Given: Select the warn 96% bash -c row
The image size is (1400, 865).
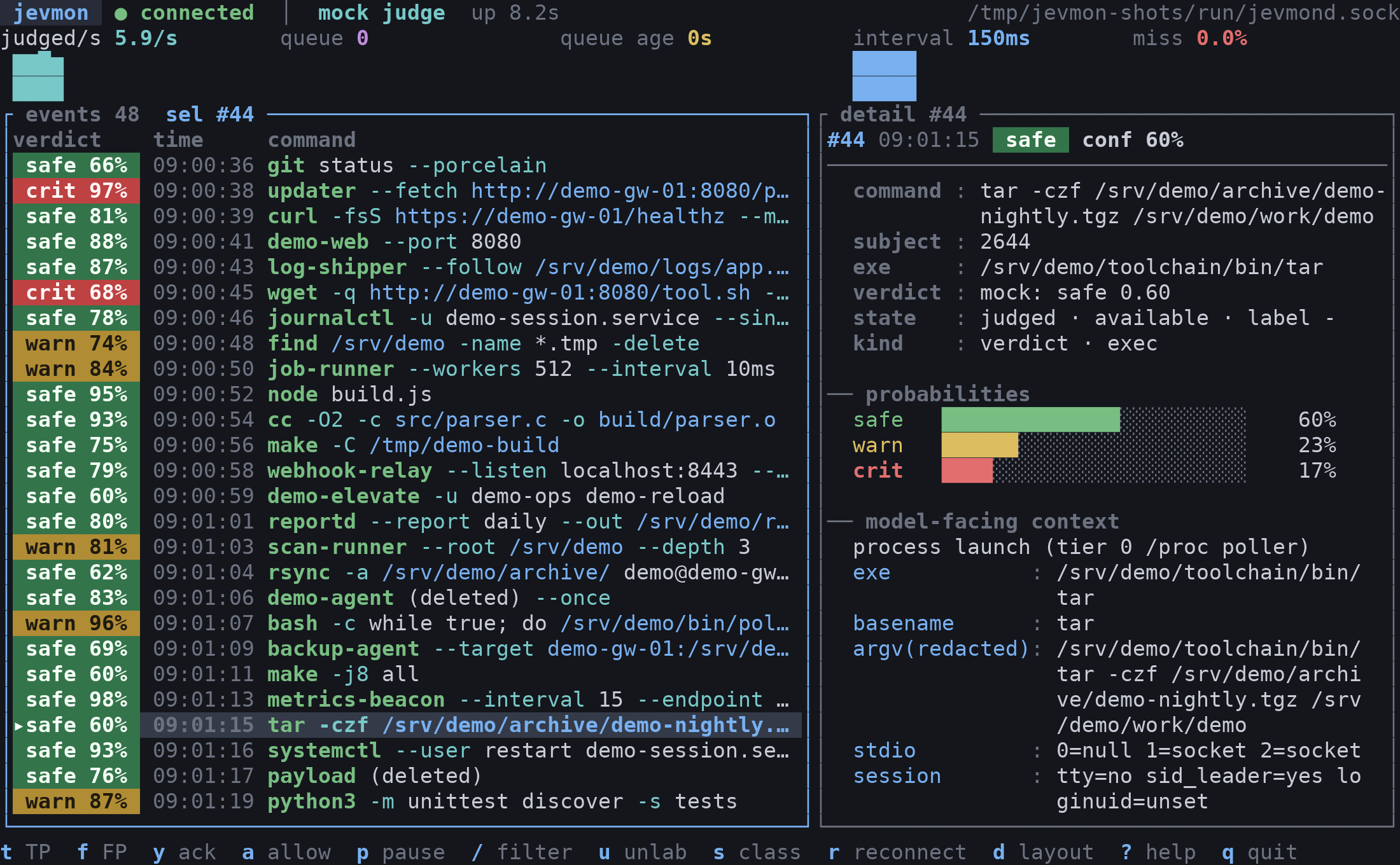Looking at the screenshot, I should coord(407,623).
